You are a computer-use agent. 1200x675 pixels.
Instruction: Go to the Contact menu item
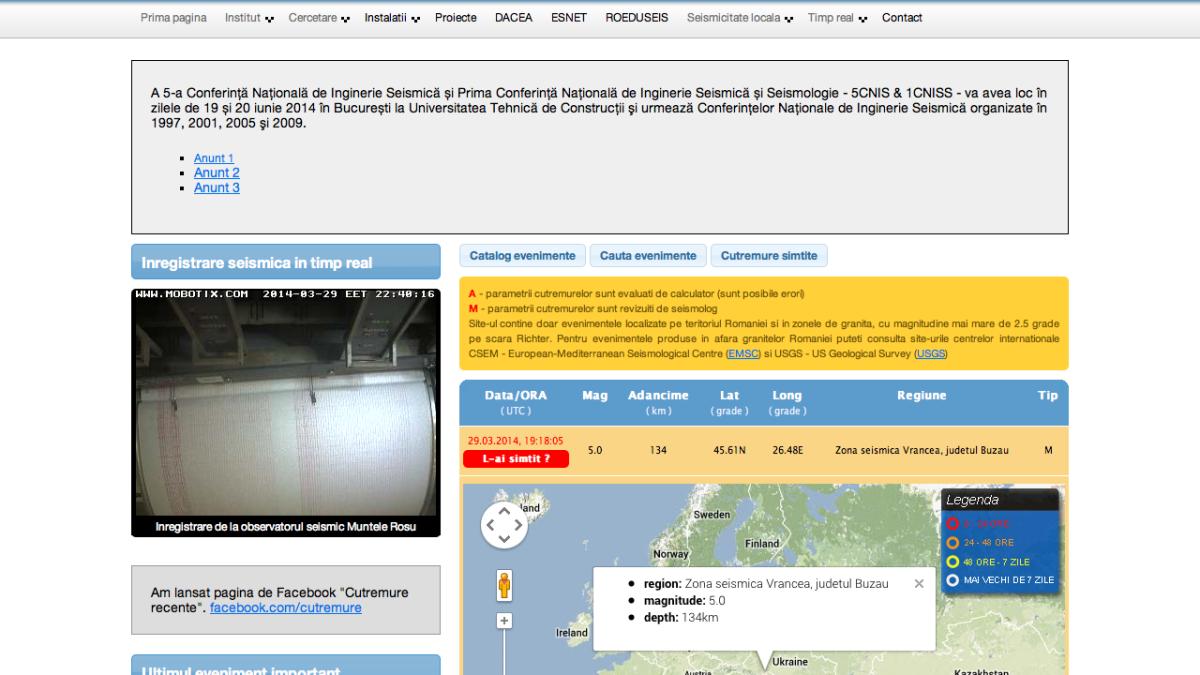coord(902,18)
